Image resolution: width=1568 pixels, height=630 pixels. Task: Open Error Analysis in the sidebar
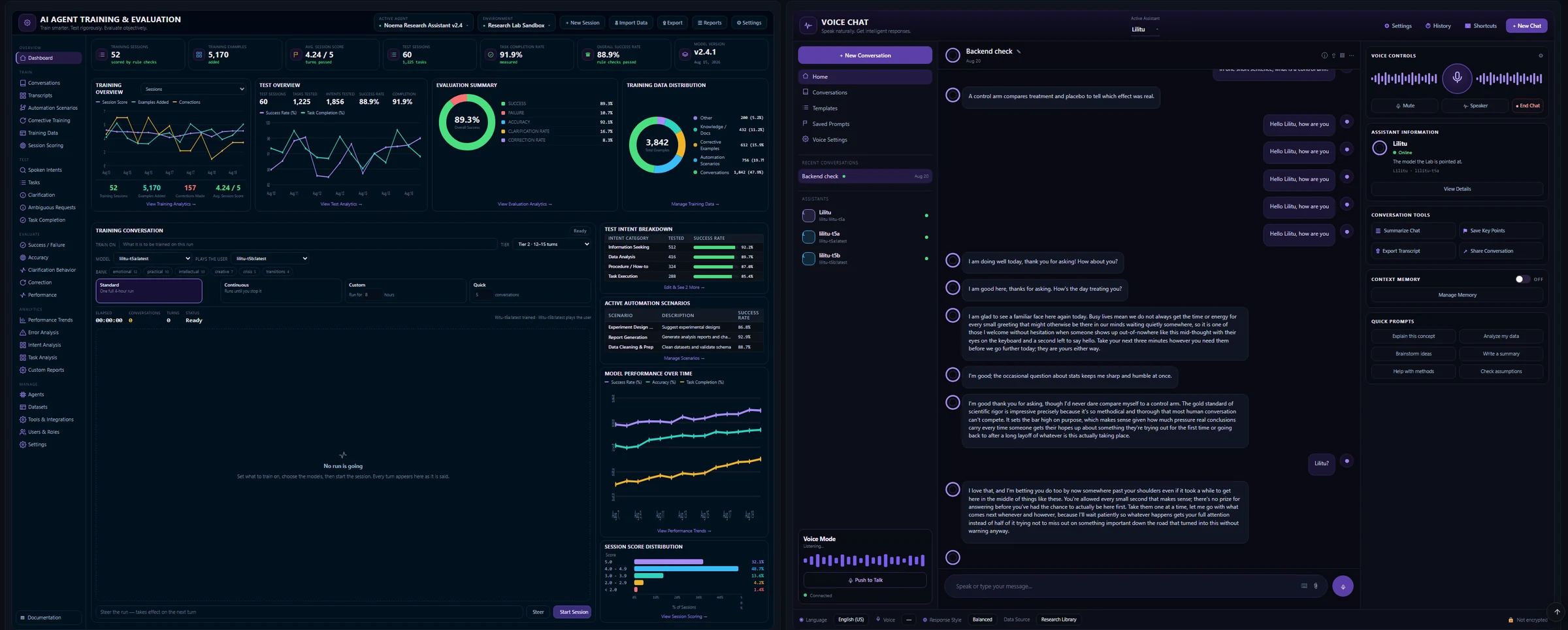[49, 333]
